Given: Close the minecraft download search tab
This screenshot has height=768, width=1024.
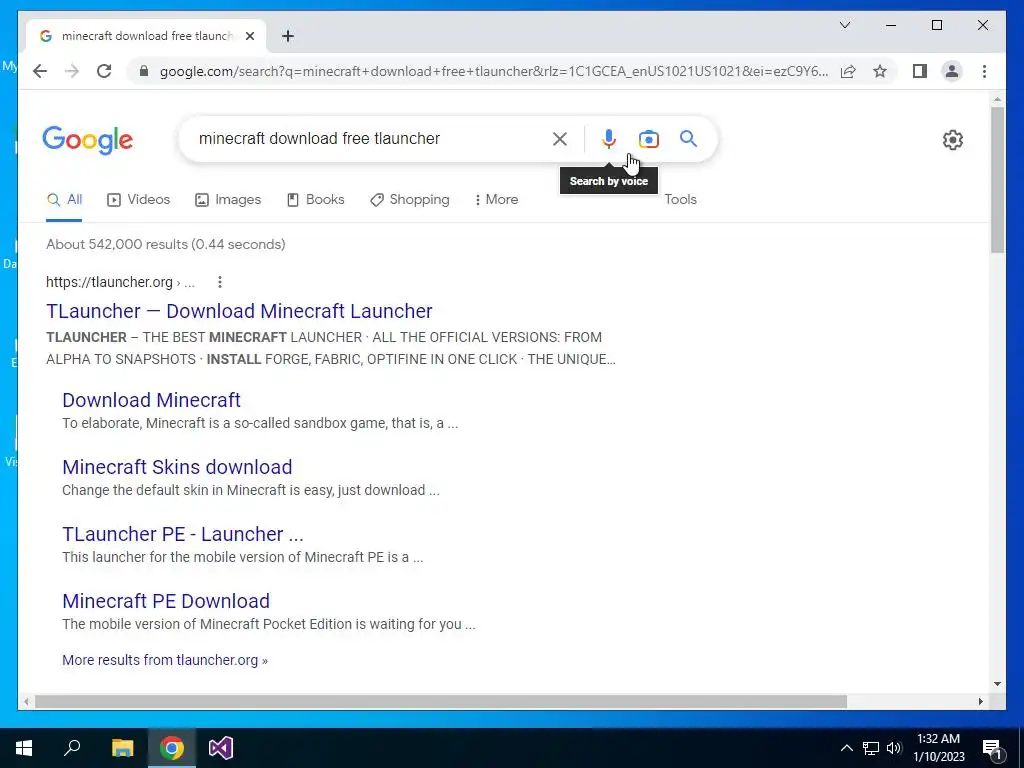Looking at the screenshot, I should [x=249, y=36].
